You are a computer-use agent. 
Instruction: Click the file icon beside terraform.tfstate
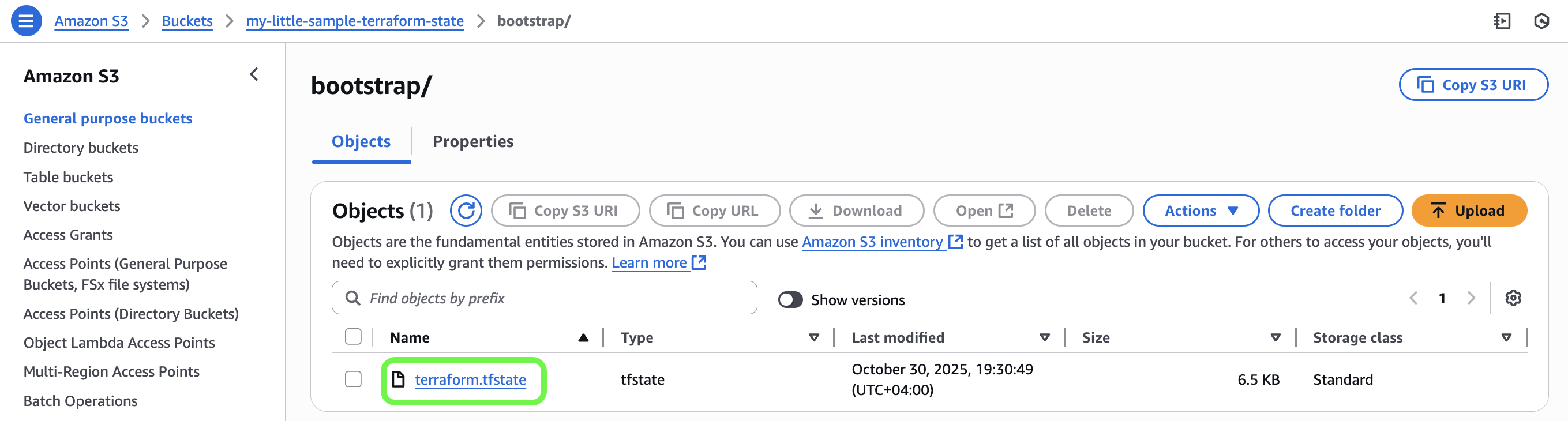[x=398, y=379]
